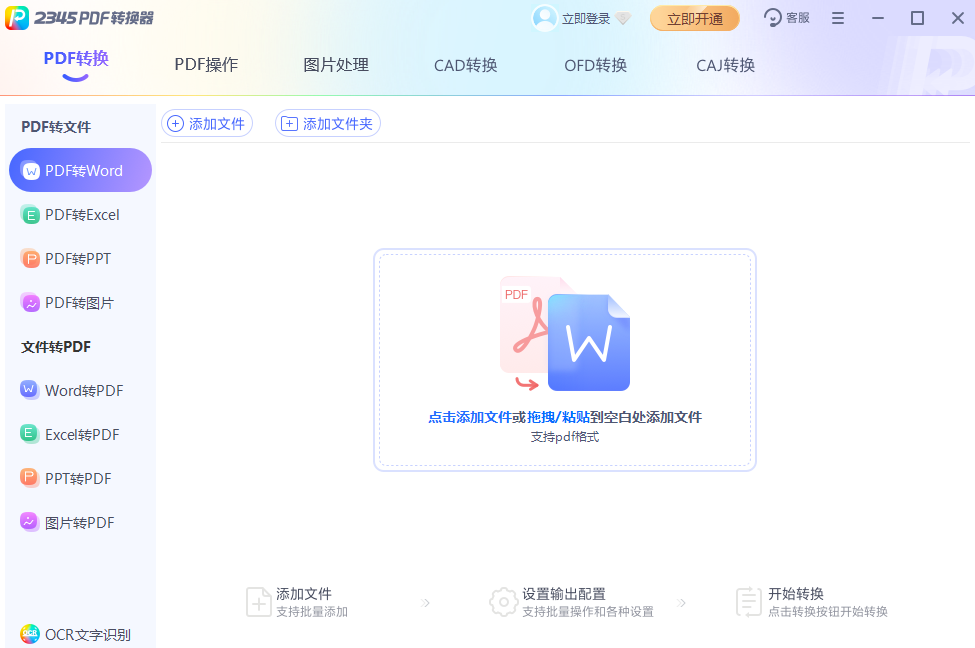Minimize the converter window
Viewport: 975px width, 648px height.
878,19
